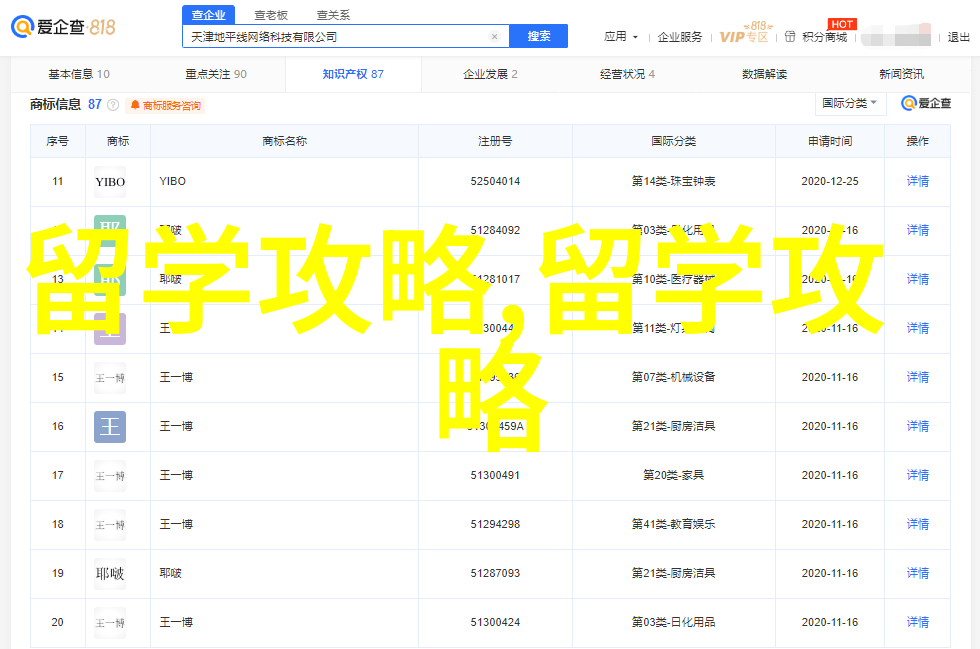Click the 申请时间 column header

(829, 141)
